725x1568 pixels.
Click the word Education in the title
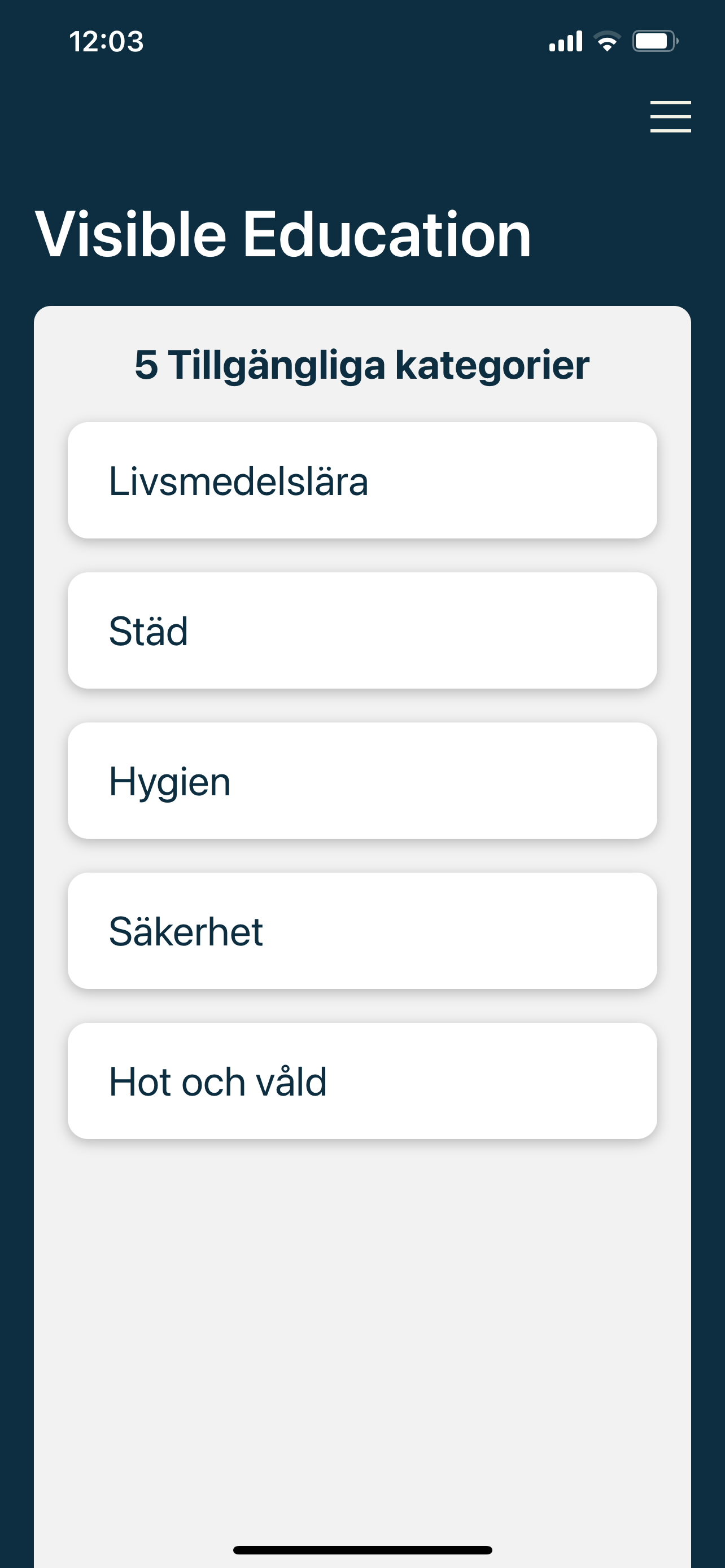point(387,234)
